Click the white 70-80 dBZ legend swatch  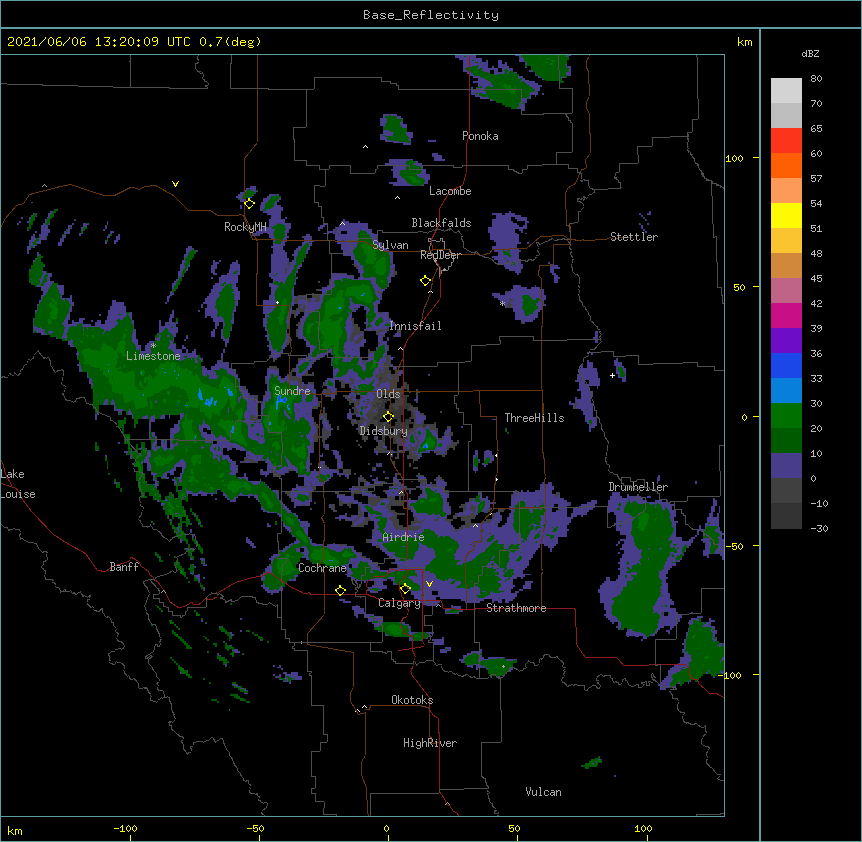(786, 91)
